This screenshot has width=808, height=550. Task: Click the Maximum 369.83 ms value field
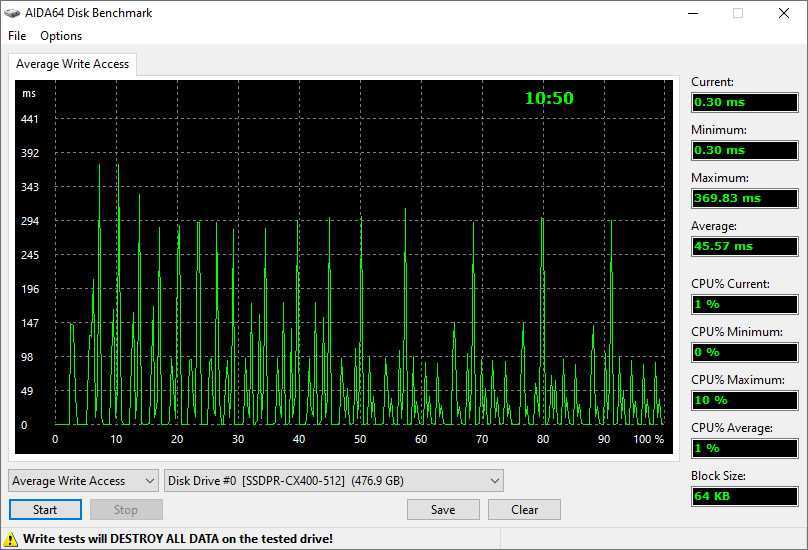click(x=745, y=198)
